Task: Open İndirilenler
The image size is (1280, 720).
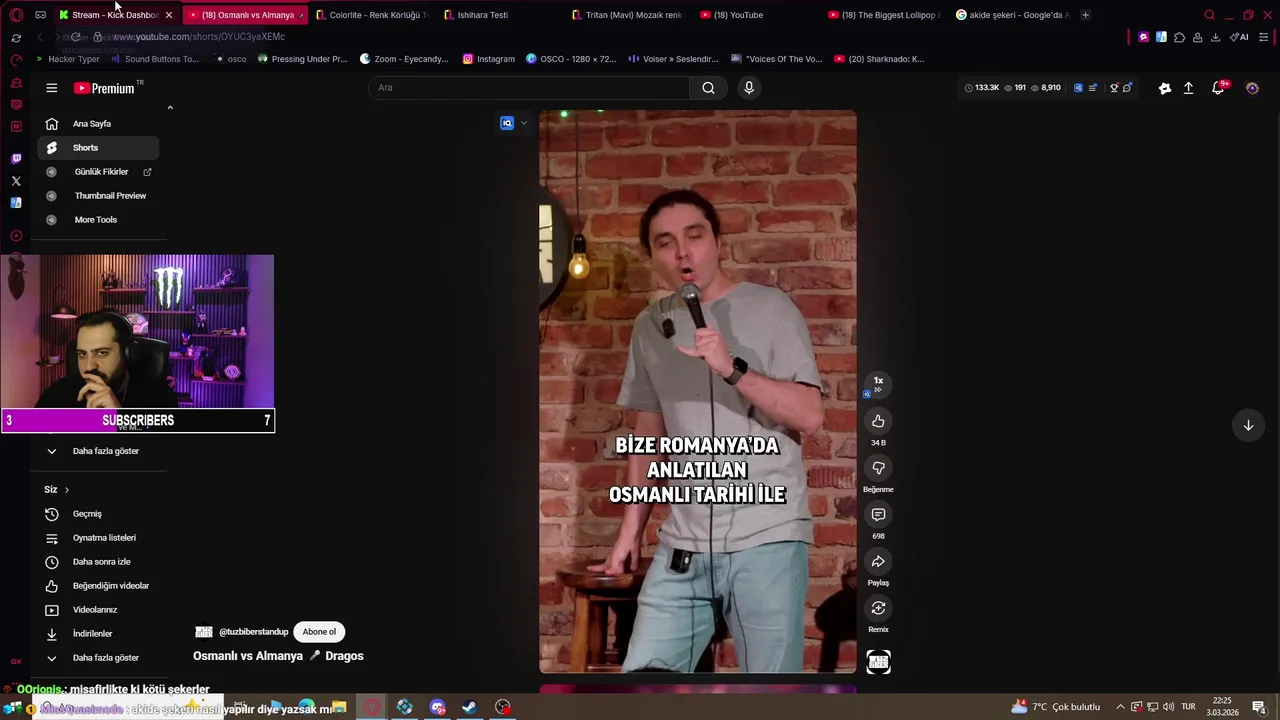Action: click(98, 634)
